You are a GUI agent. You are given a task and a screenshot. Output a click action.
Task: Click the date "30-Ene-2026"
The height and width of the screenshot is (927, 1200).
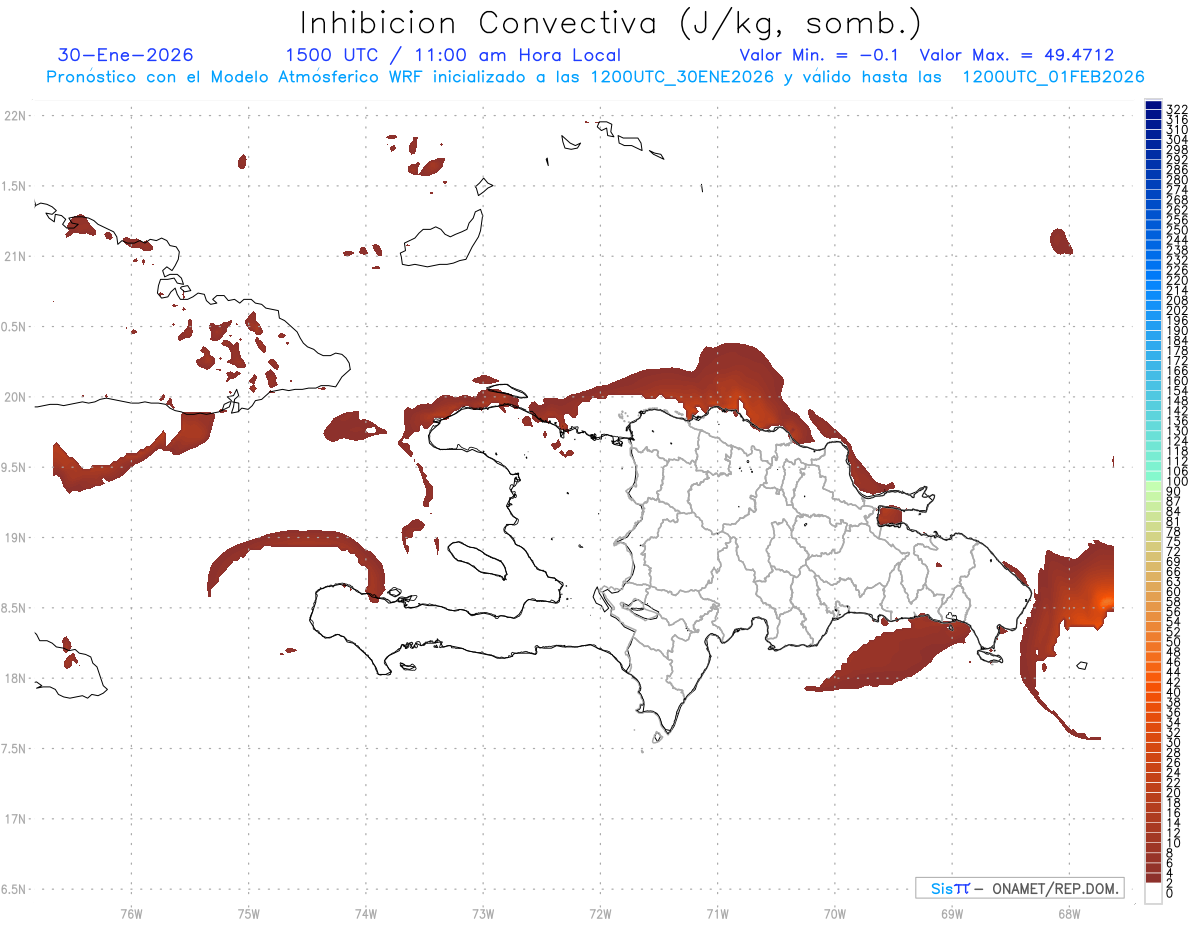(126, 55)
